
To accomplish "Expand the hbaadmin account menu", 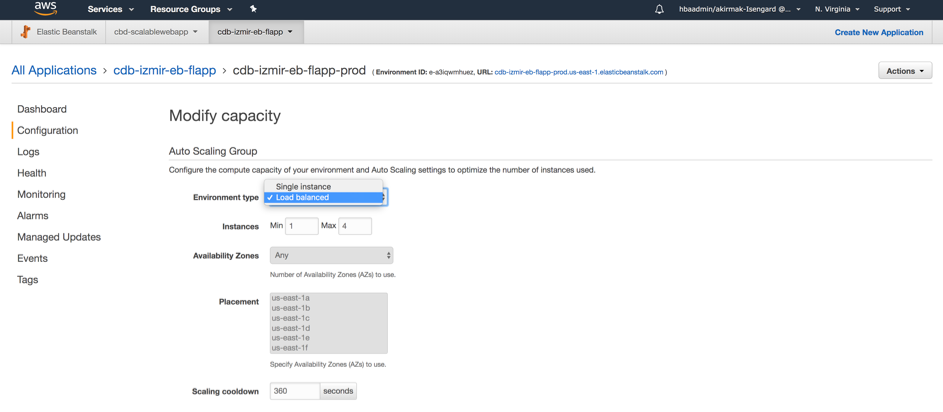I will tap(739, 9).
